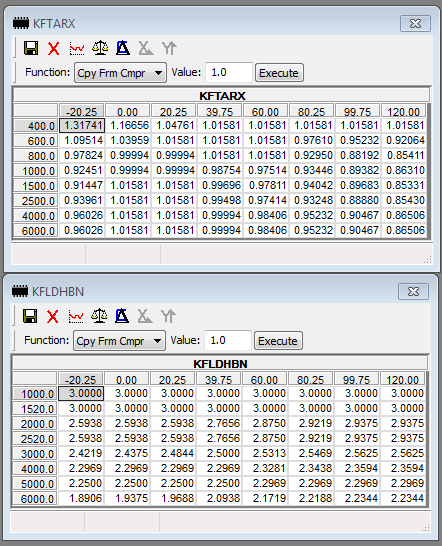Image resolution: width=442 pixels, height=546 pixels.
Task: Open the graph view icon in KFTARX
Action: 77,48
